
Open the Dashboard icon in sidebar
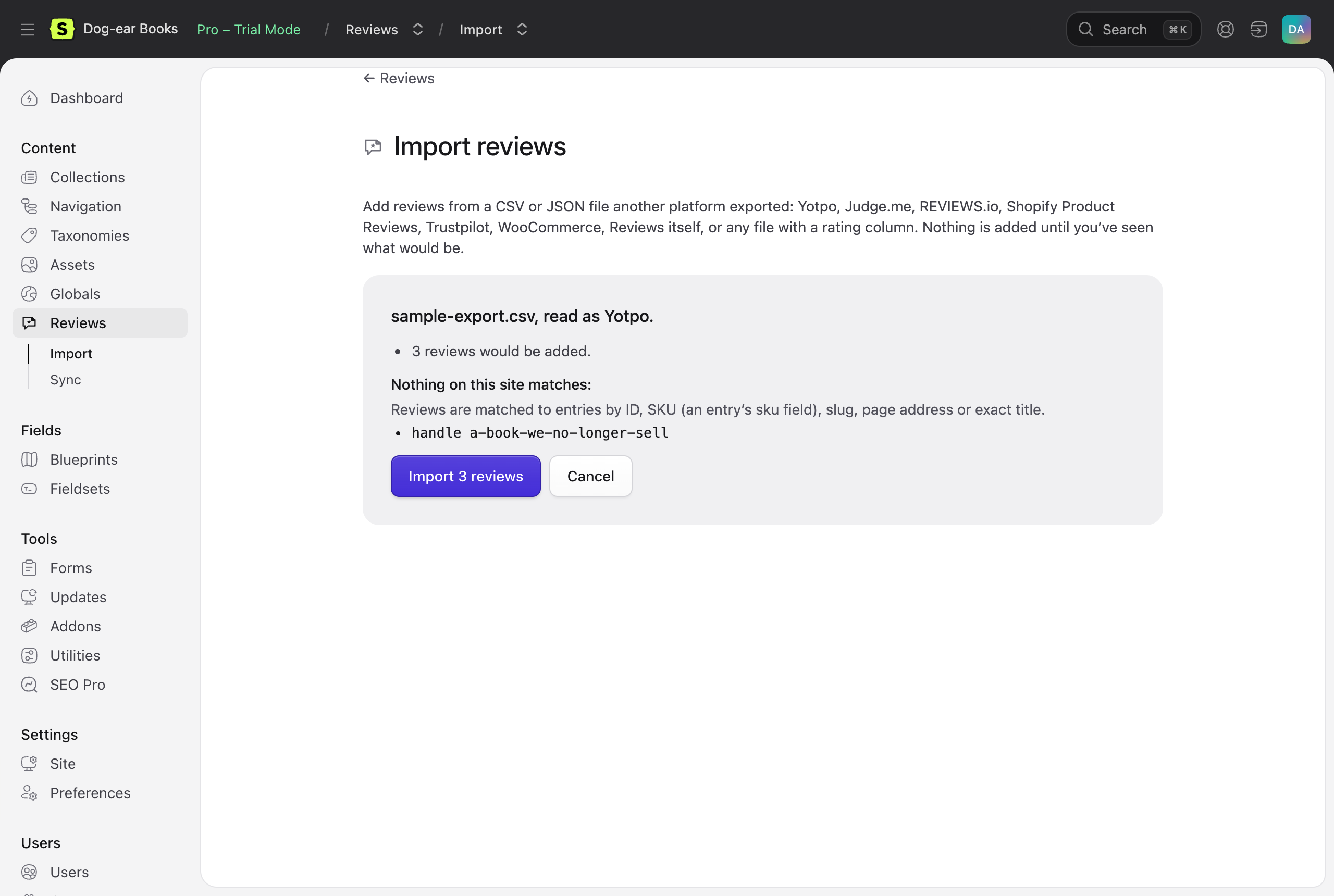29,98
